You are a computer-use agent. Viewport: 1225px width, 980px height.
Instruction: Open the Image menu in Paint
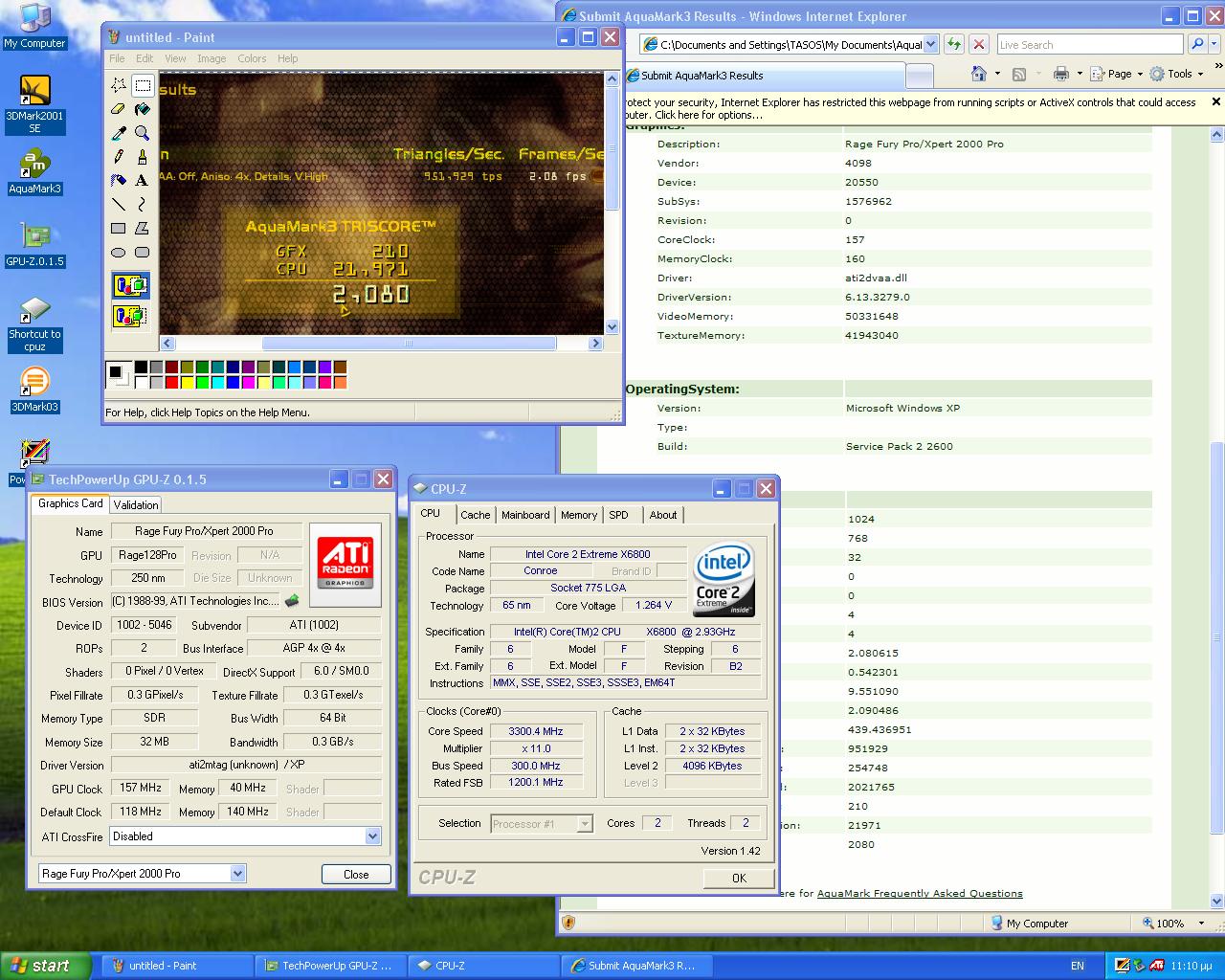click(212, 58)
